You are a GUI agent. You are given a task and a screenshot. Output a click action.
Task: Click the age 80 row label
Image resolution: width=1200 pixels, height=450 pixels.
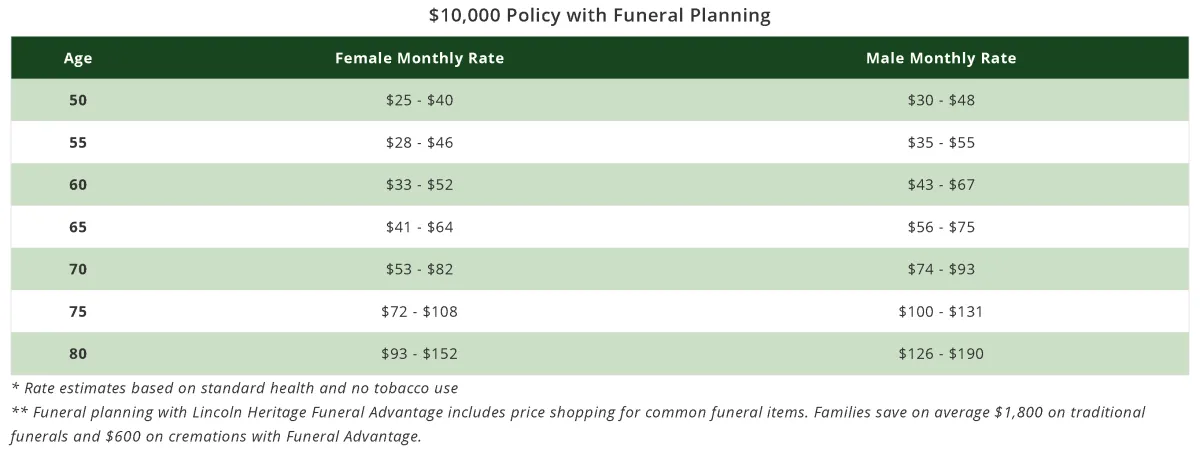click(78, 353)
